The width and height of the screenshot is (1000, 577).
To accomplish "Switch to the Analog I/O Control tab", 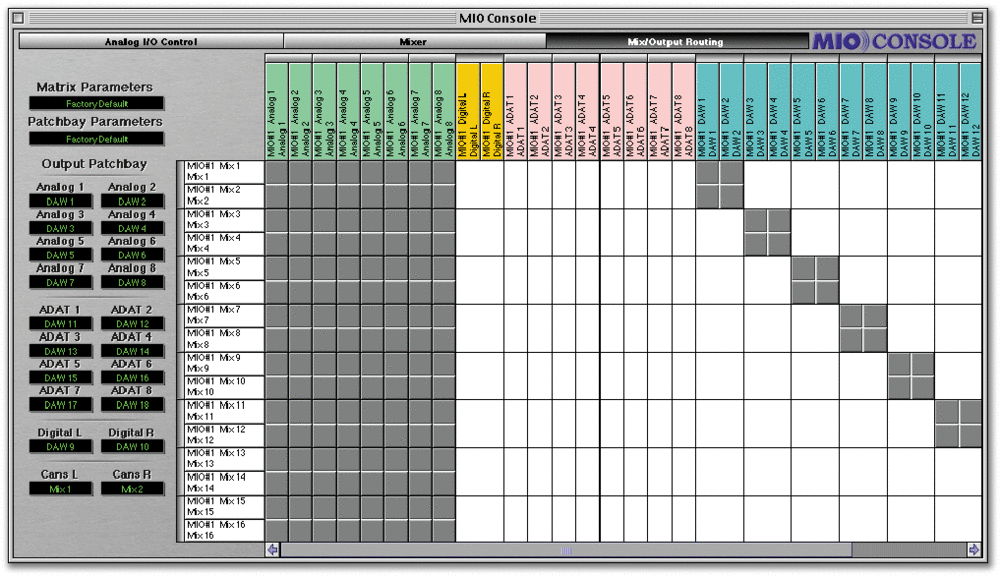I will coord(151,42).
